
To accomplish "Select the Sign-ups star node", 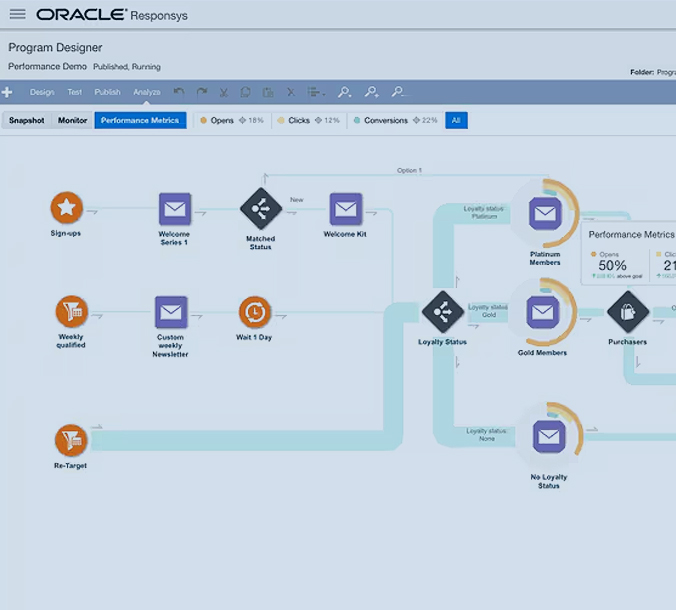I will coord(66,208).
